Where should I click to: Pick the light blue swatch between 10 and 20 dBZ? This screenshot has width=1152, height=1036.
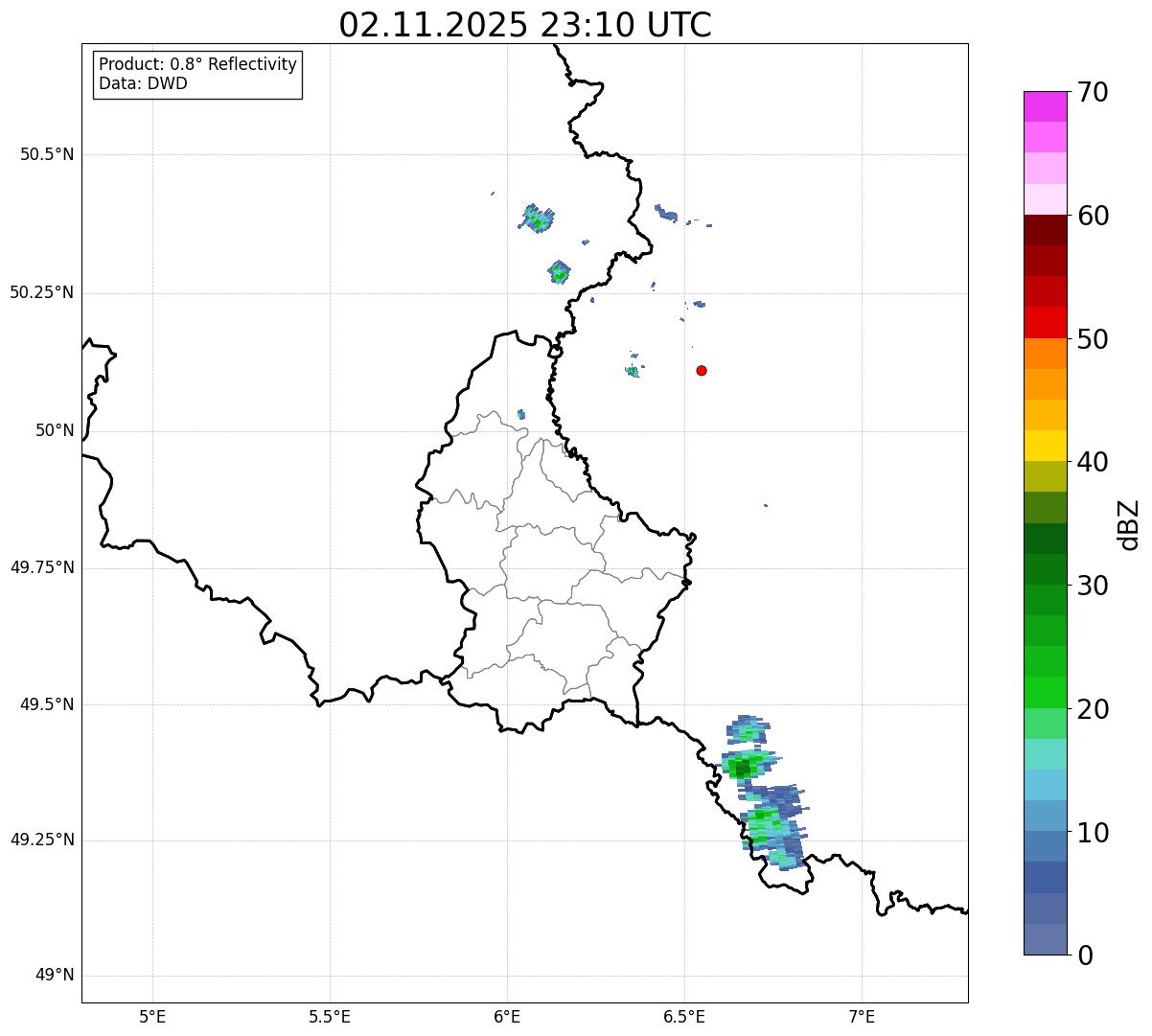click(x=1045, y=785)
